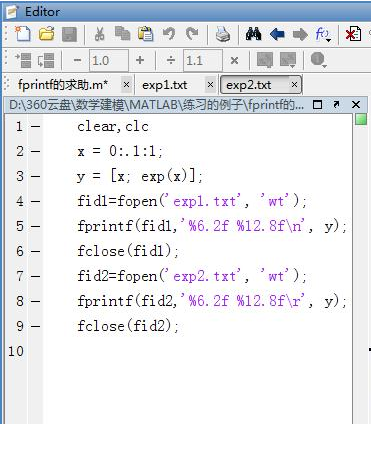Image resolution: width=371 pixels, height=459 pixels.
Task: Maximize the editor document panel
Action: [x=318, y=105]
